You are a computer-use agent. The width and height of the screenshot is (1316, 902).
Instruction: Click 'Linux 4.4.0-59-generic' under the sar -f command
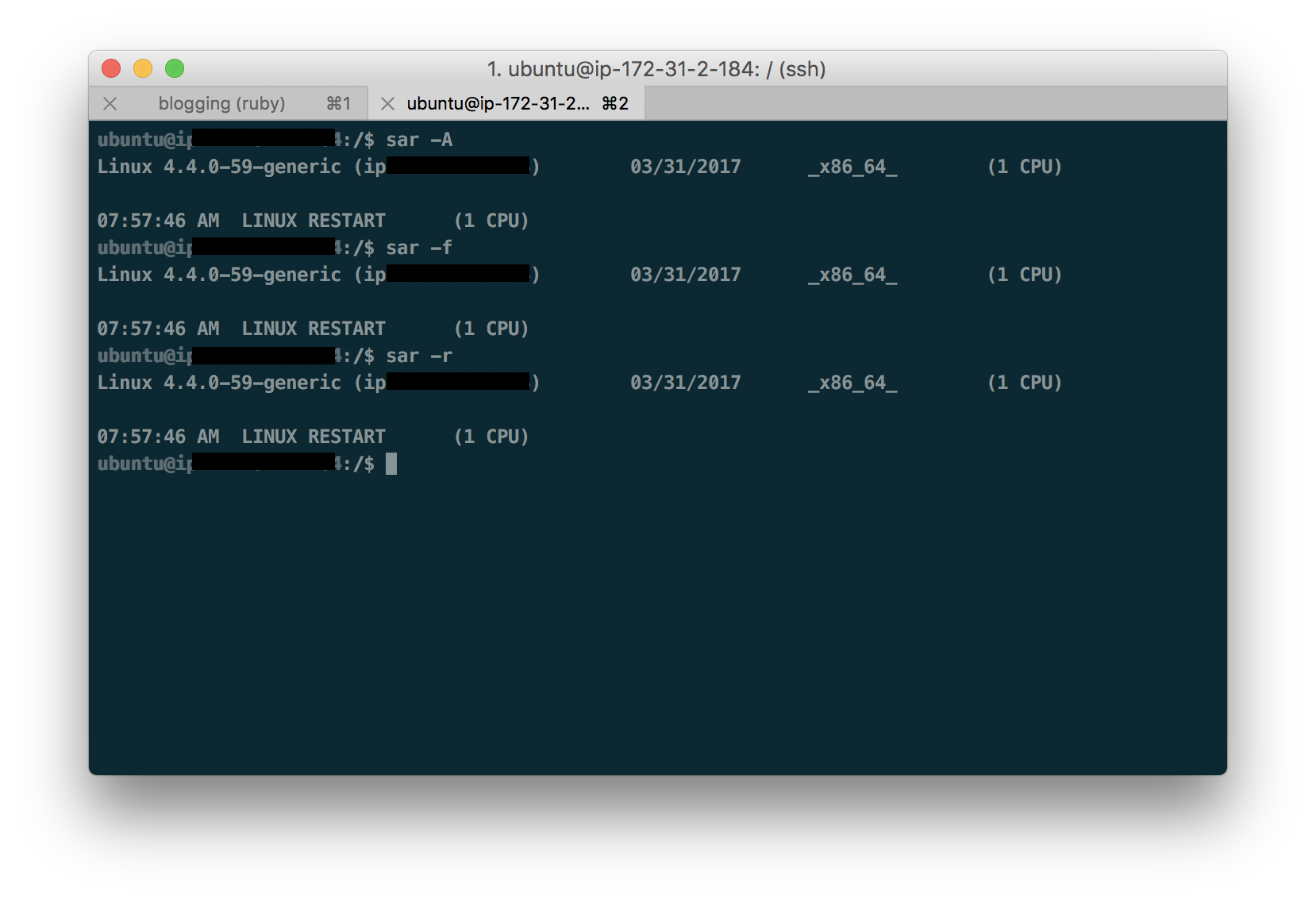point(219,275)
